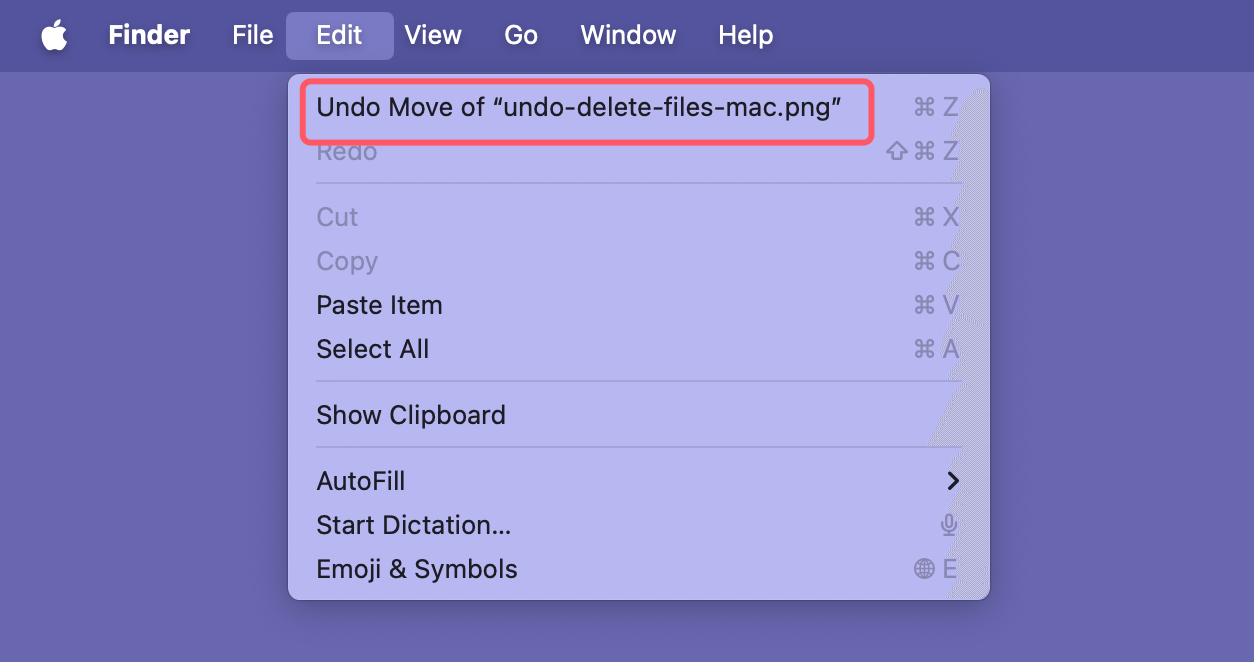Open the Go menu

coord(521,35)
